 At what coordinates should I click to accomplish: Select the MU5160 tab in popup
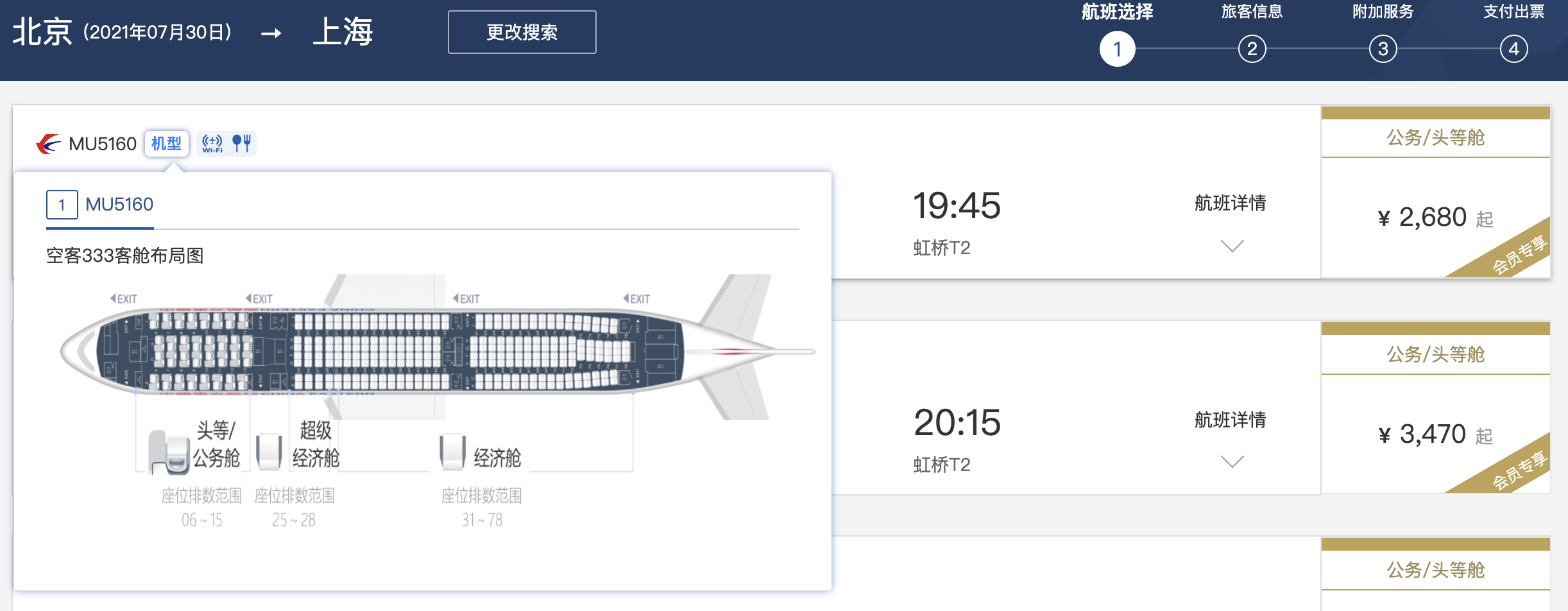click(x=100, y=205)
